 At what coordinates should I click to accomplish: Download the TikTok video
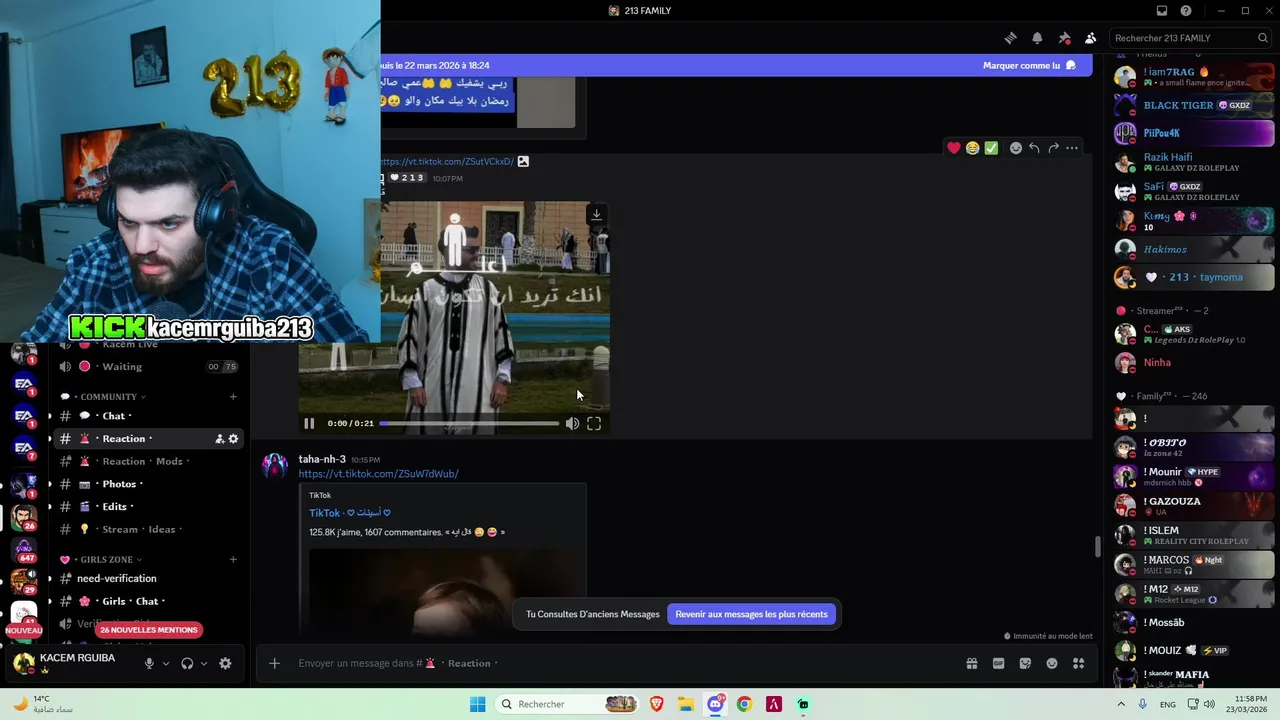coord(596,214)
